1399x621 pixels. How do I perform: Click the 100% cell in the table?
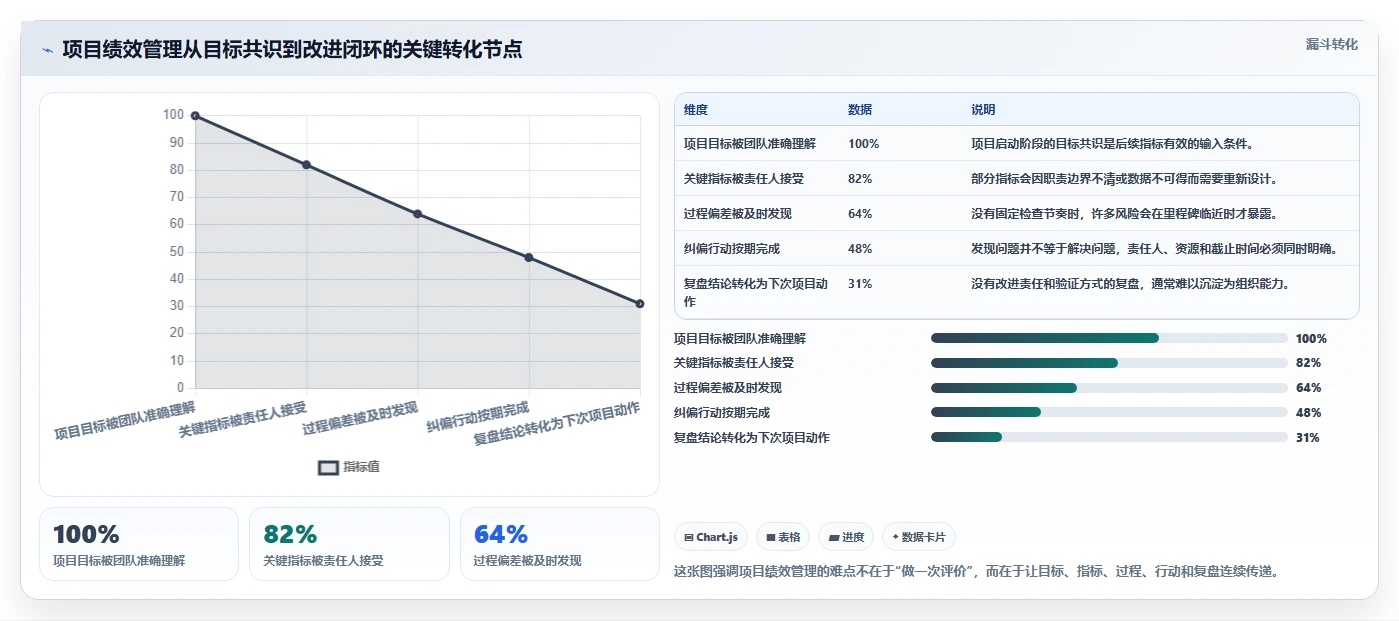pos(863,144)
